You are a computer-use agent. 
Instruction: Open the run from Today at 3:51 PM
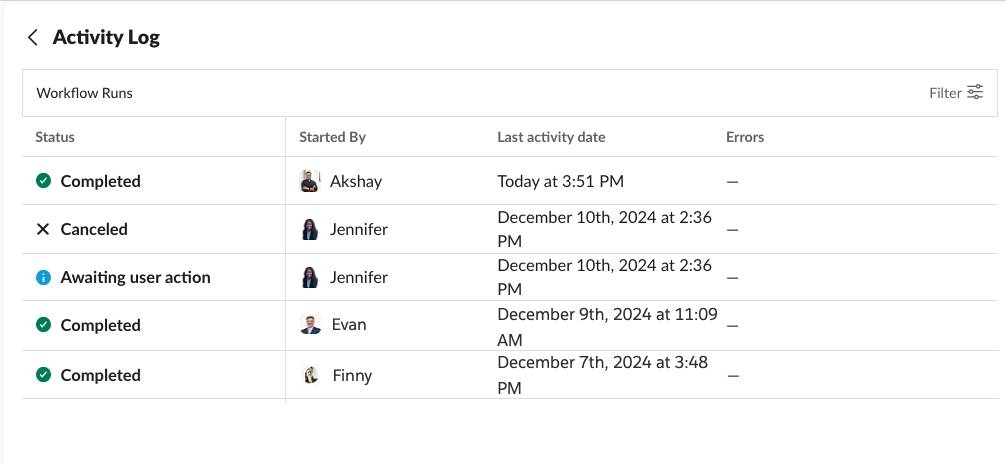tap(509, 181)
